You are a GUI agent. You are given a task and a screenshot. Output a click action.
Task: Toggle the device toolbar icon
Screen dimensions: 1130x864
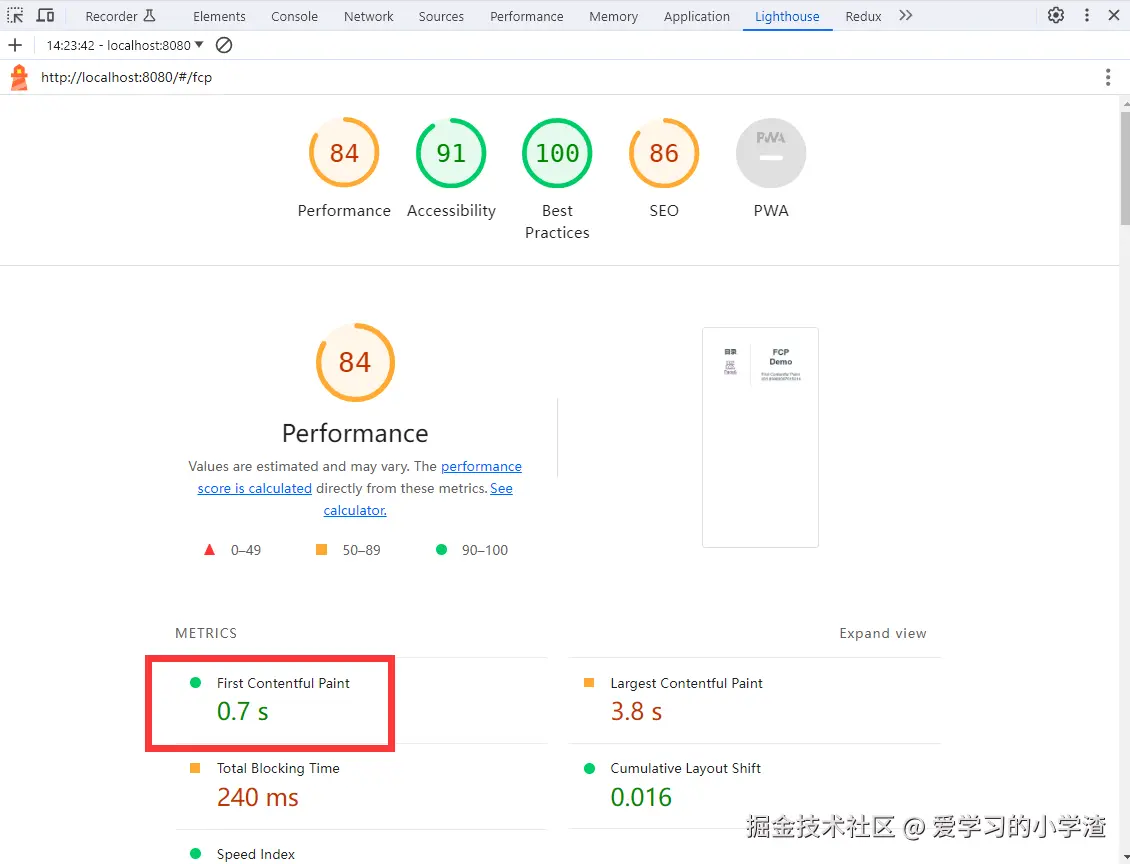(x=45, y=15)
